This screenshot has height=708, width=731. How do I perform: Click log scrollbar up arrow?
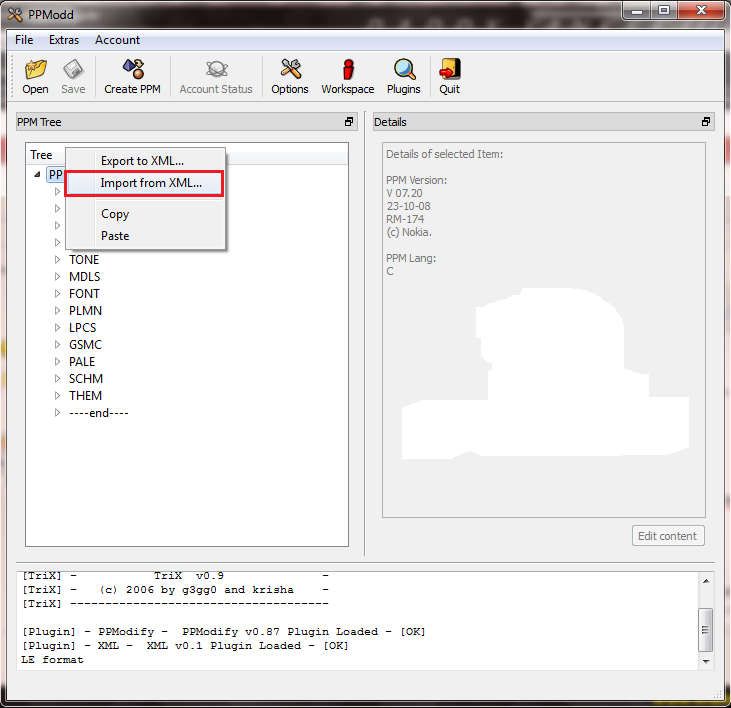point(706,581)
